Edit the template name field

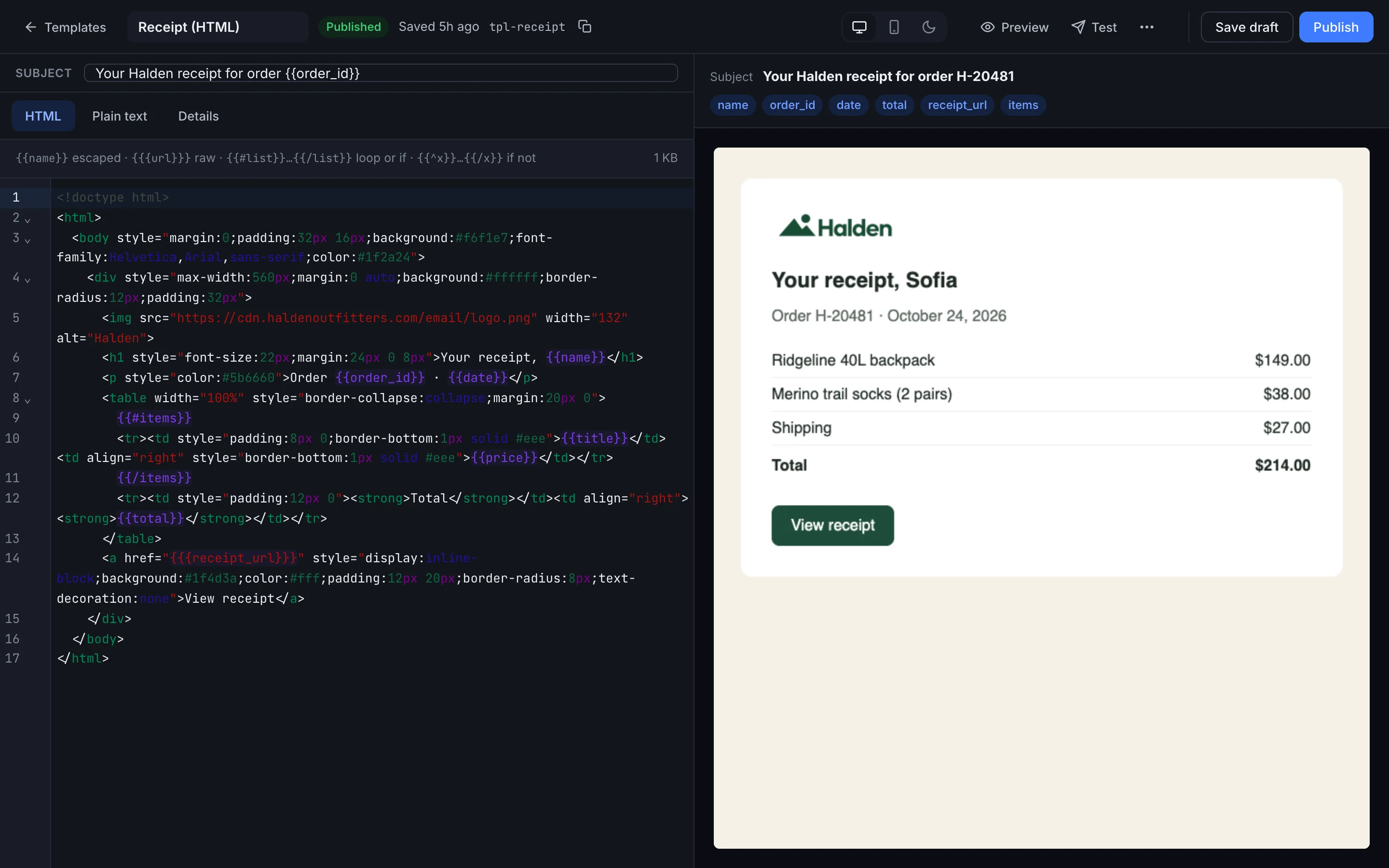[x=218, y=27]
